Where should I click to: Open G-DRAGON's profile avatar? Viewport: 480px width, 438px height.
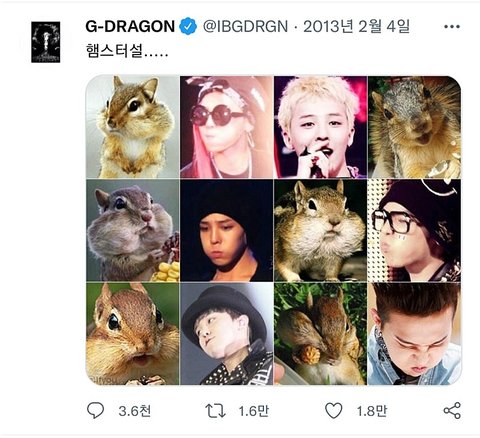[46, 42]
